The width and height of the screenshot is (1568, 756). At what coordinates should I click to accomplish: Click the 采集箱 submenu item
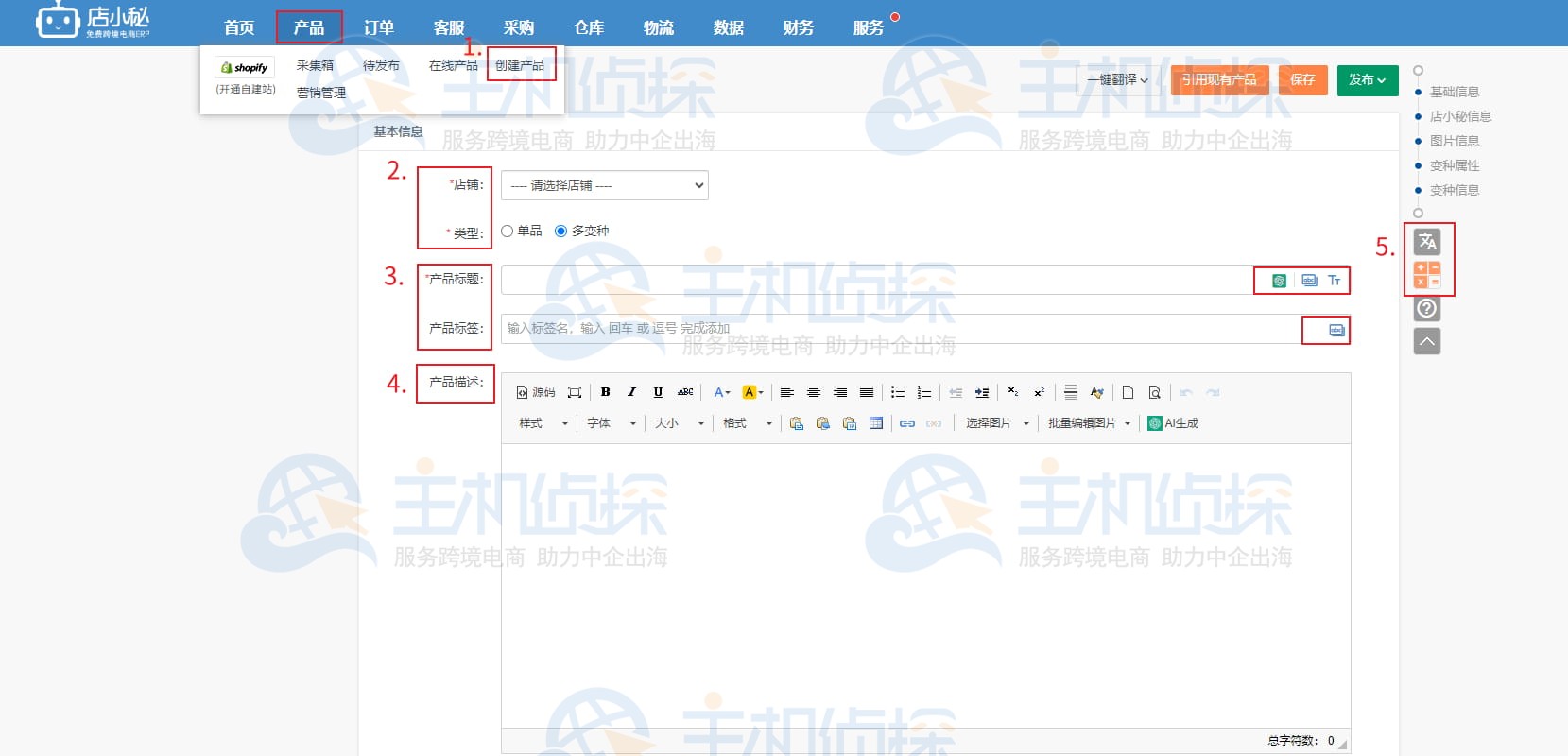(315, 65)
